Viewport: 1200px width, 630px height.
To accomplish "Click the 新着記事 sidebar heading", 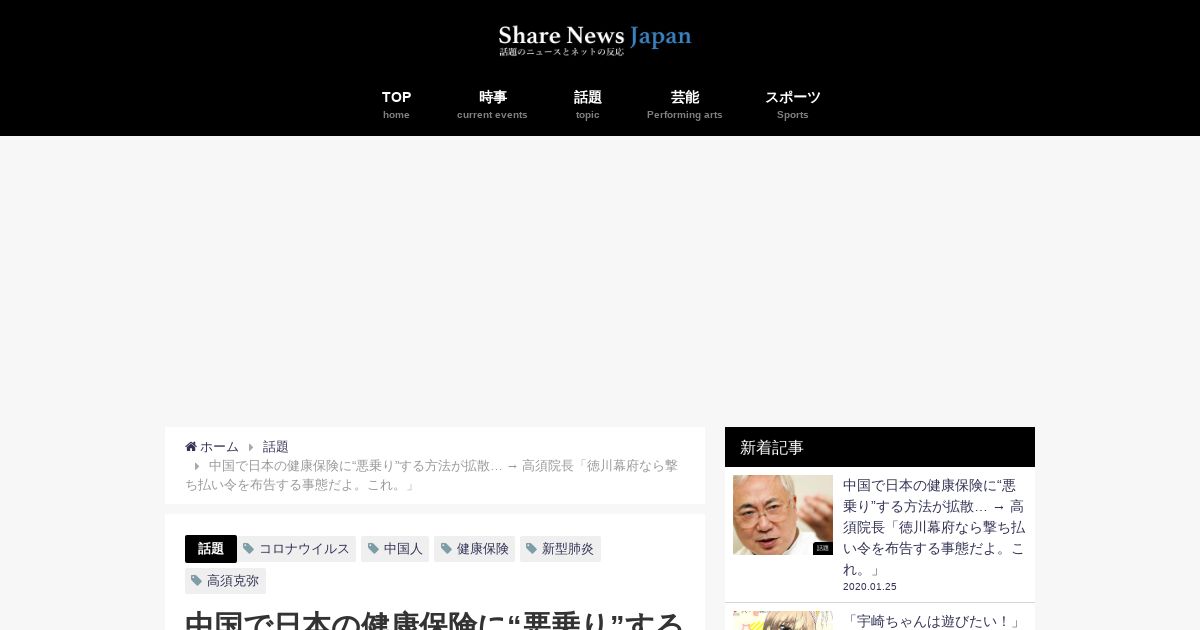I will coord(880,447).
